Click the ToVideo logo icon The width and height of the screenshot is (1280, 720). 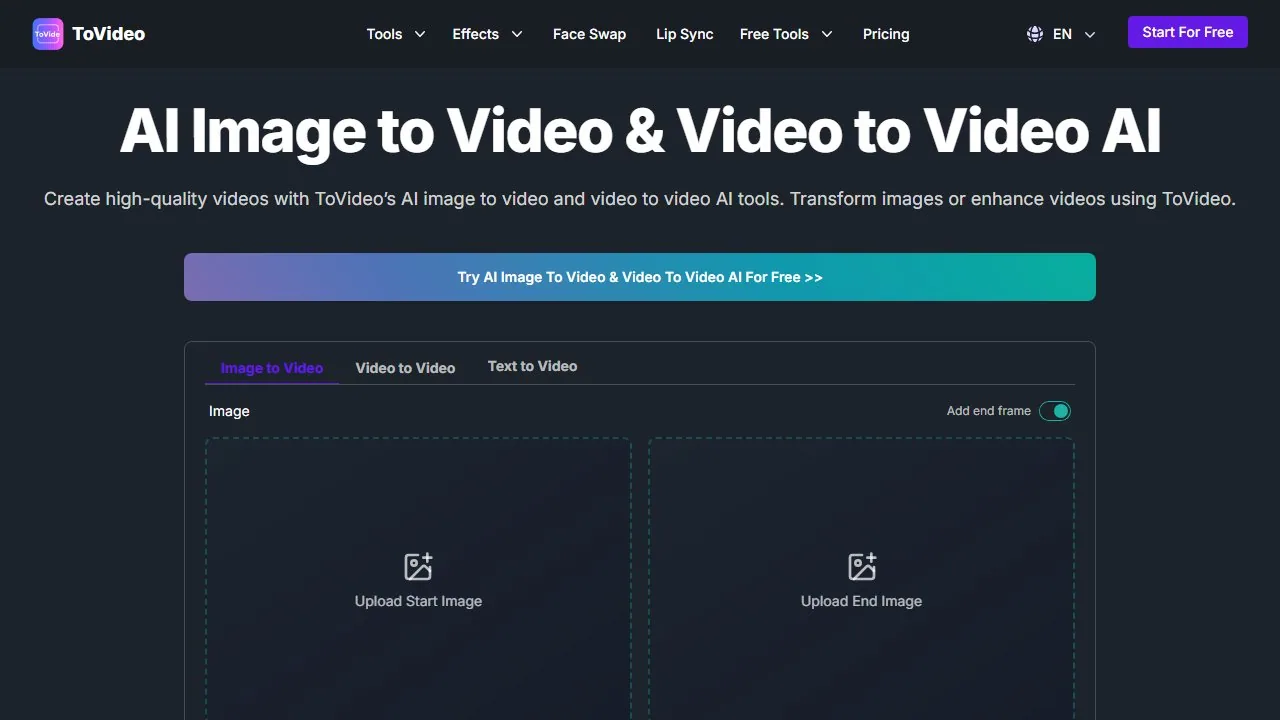(x=48, y=34)
